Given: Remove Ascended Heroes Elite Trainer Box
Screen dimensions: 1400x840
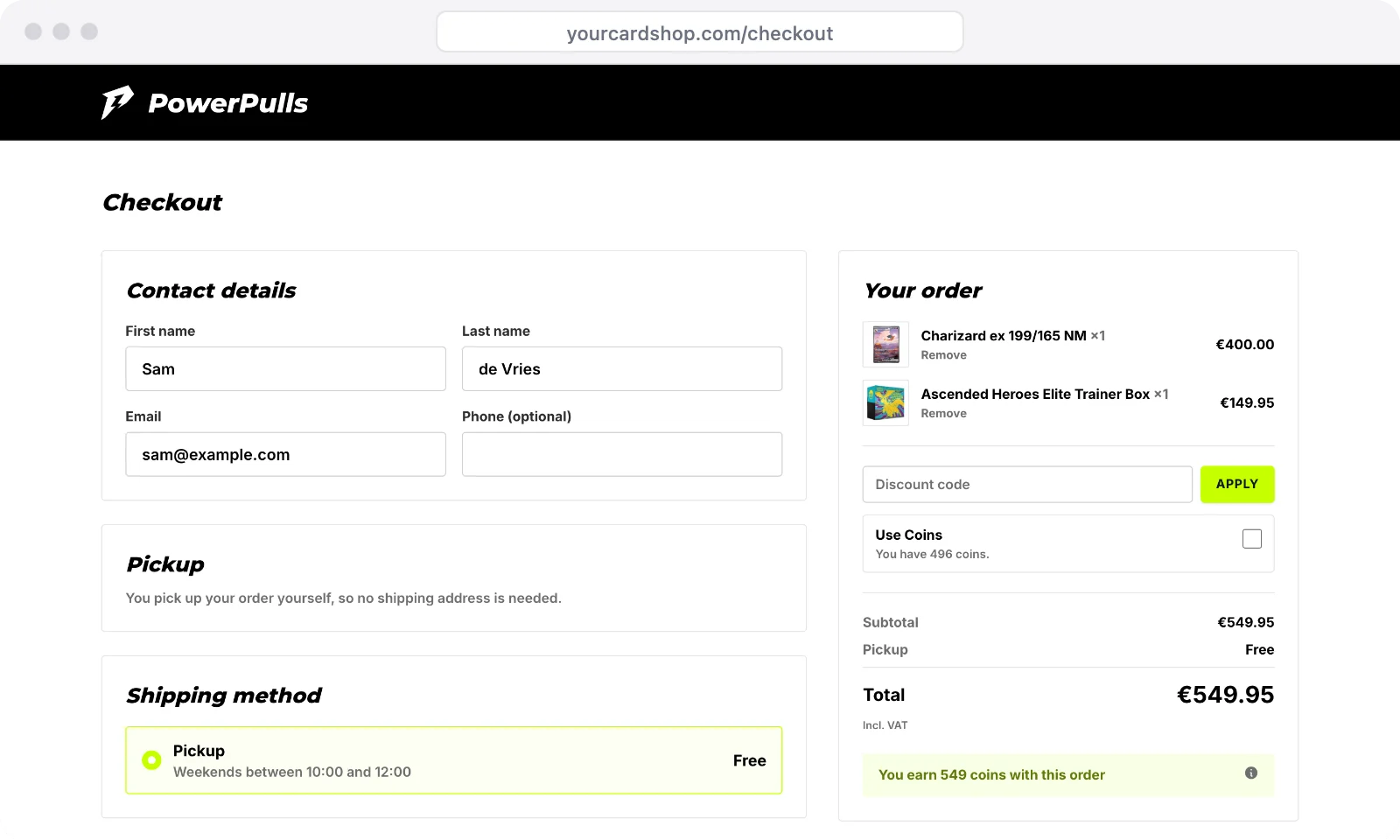Looking at the screenshot, I should (943, 414).
